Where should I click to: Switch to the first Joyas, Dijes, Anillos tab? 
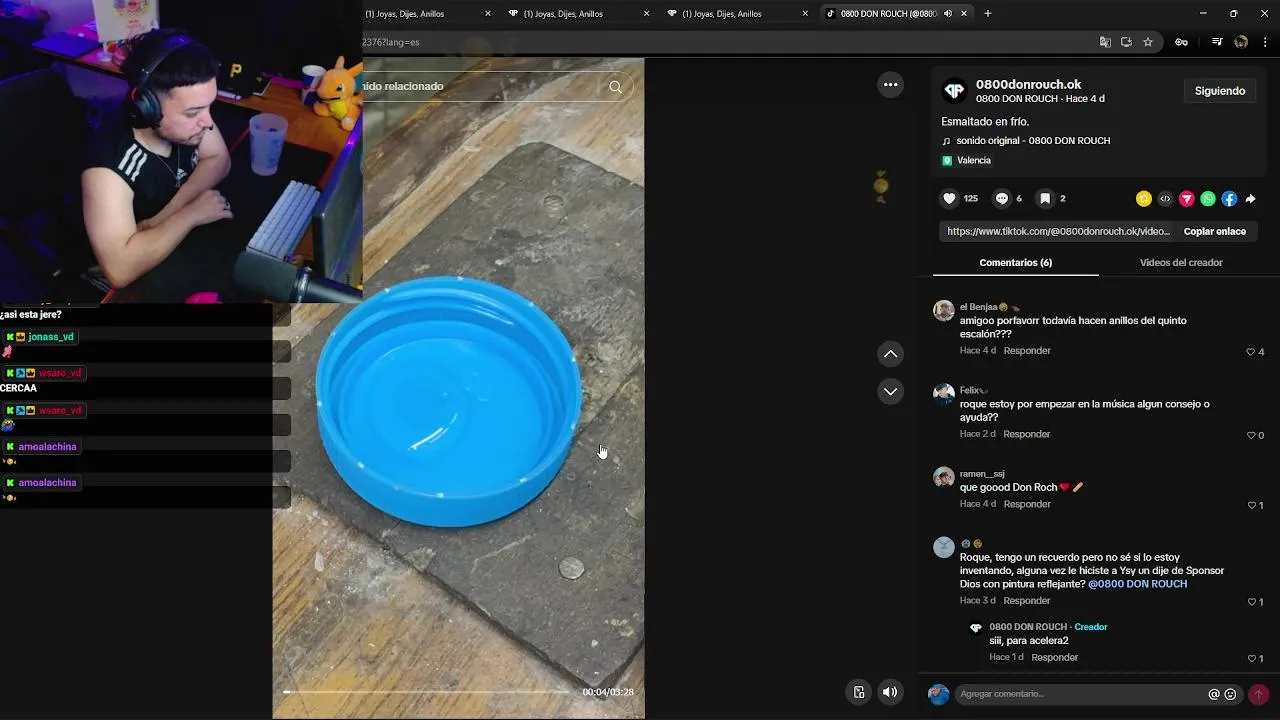[420, 14]
